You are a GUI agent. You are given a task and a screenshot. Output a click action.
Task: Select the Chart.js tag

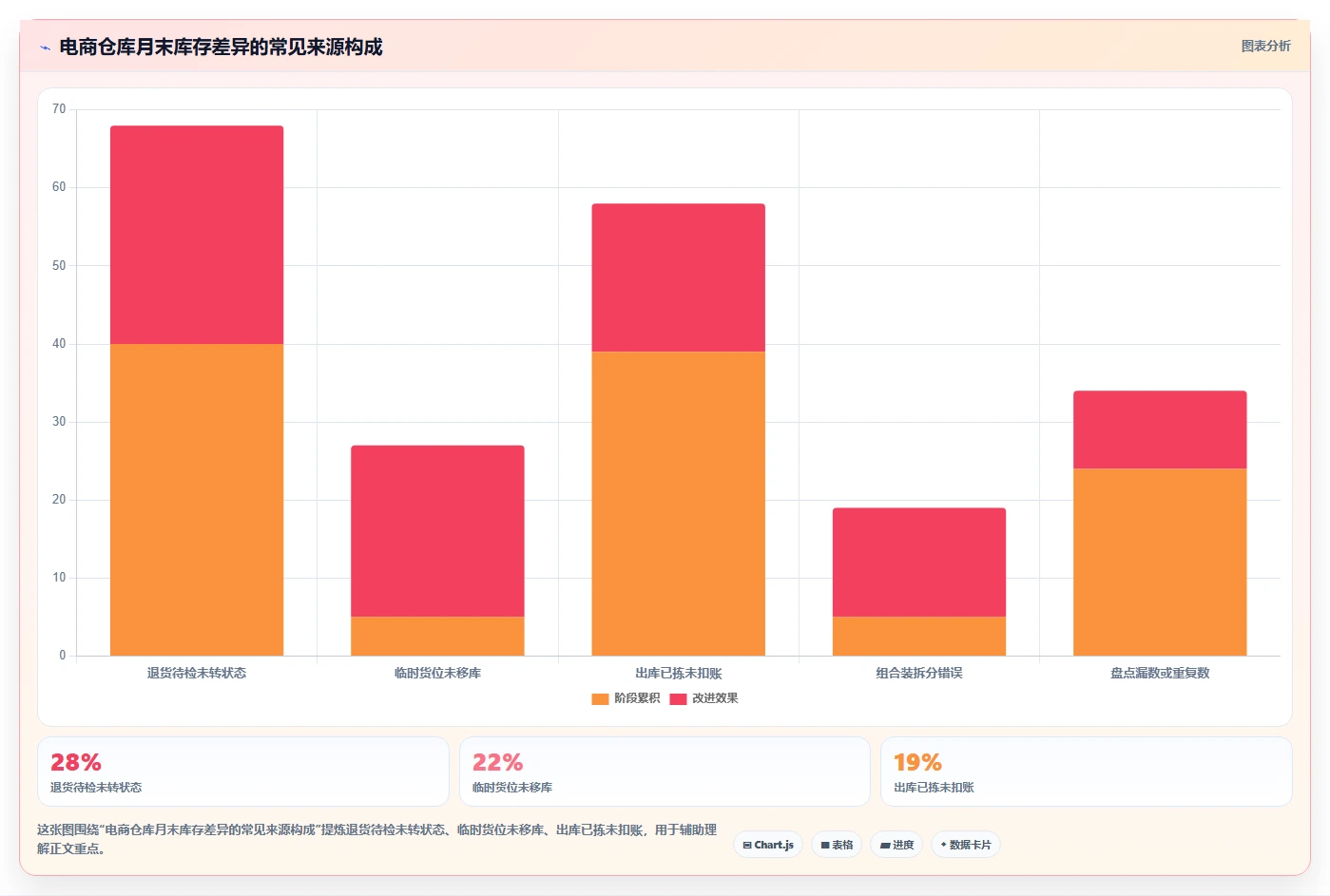tap(768, 845)
